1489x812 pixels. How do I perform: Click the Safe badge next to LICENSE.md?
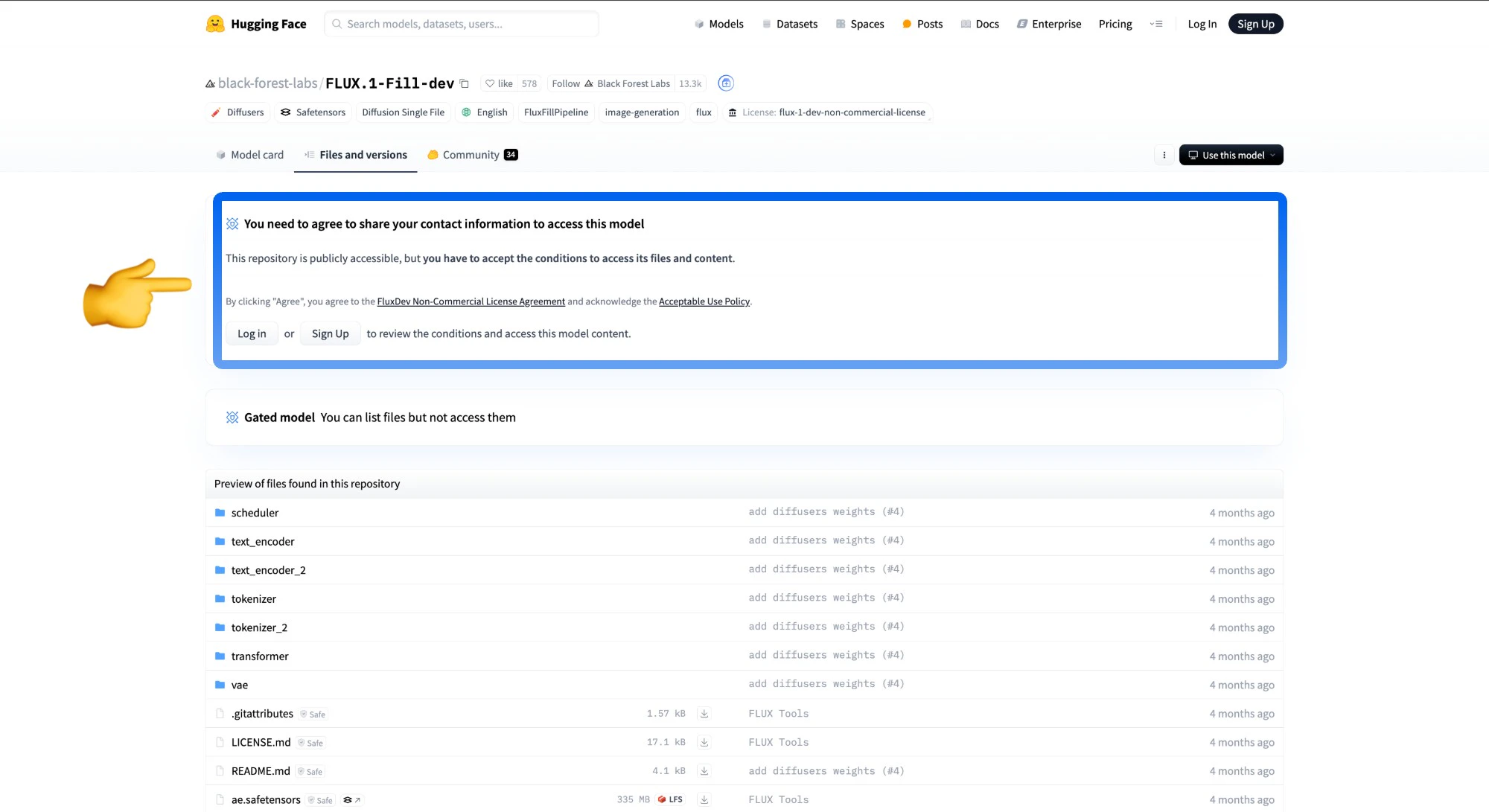[x=310, y=742]
